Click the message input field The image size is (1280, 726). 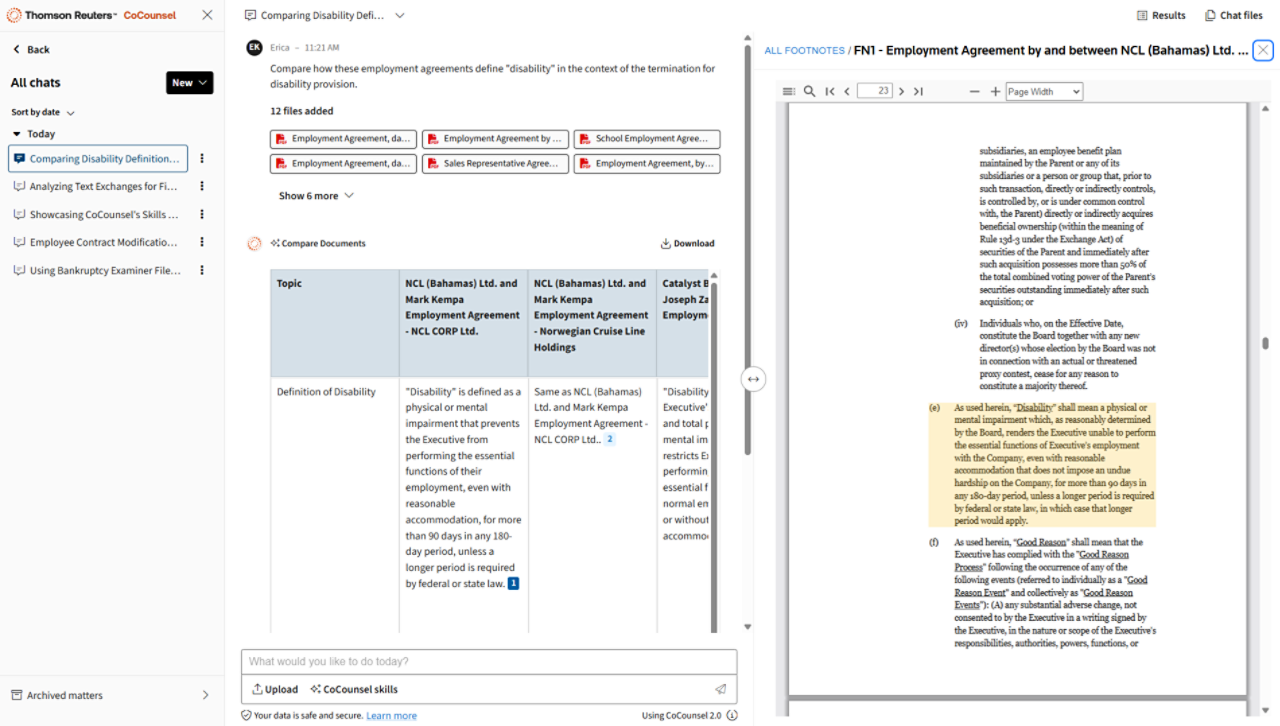point(488,661)
